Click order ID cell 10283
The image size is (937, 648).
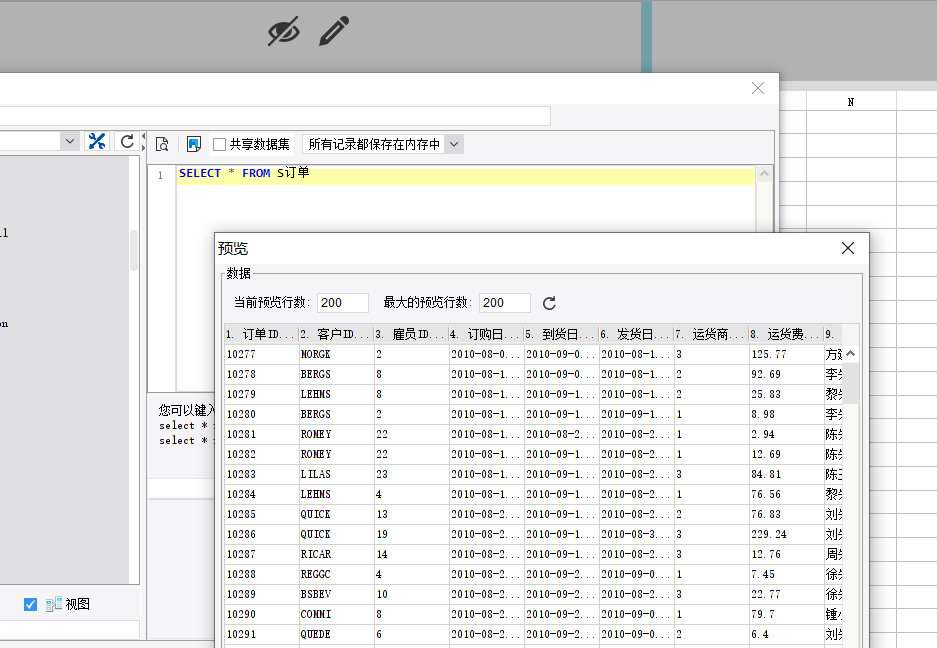(x=262, y=475)
